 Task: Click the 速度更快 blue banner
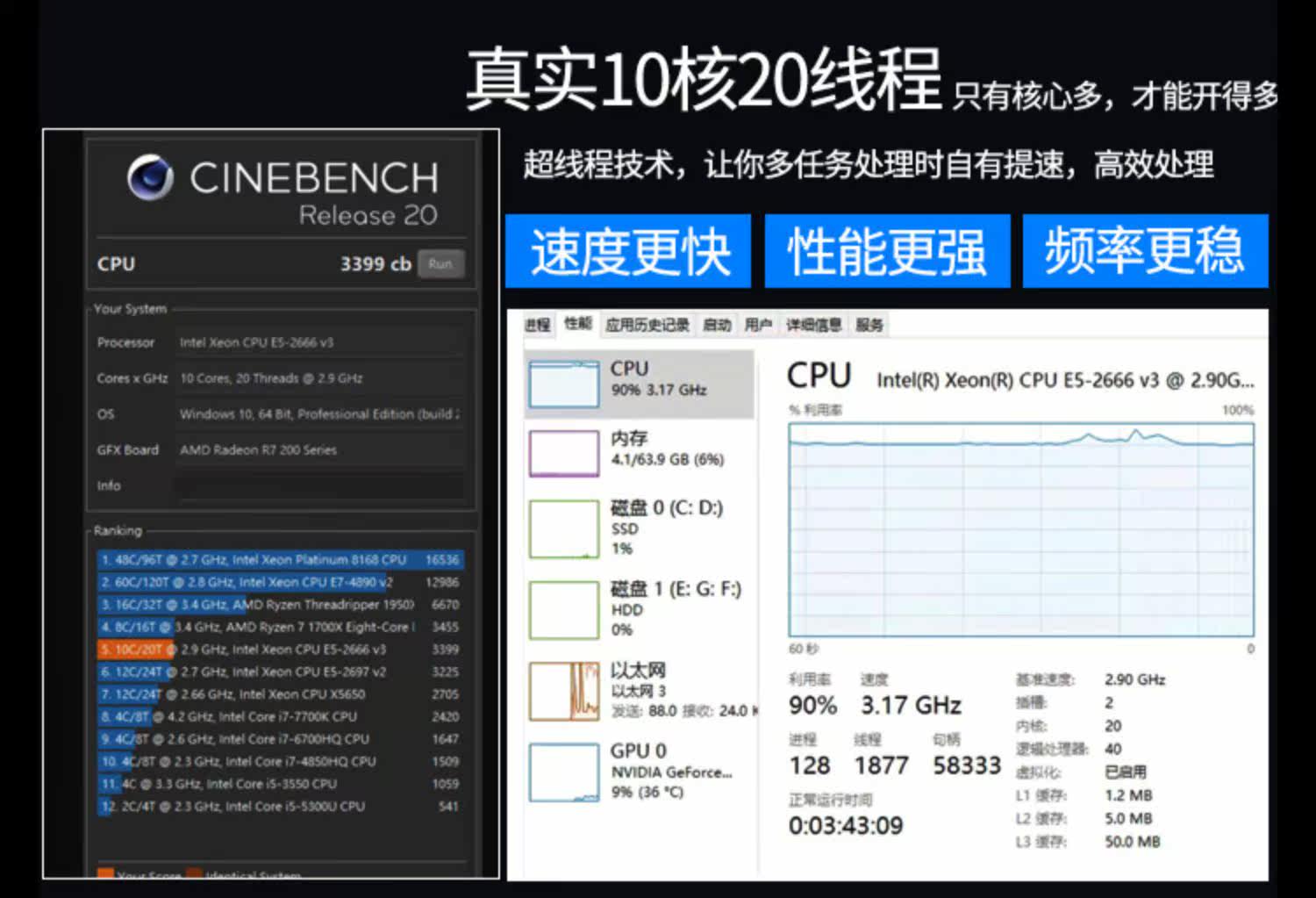pos(628,251)
